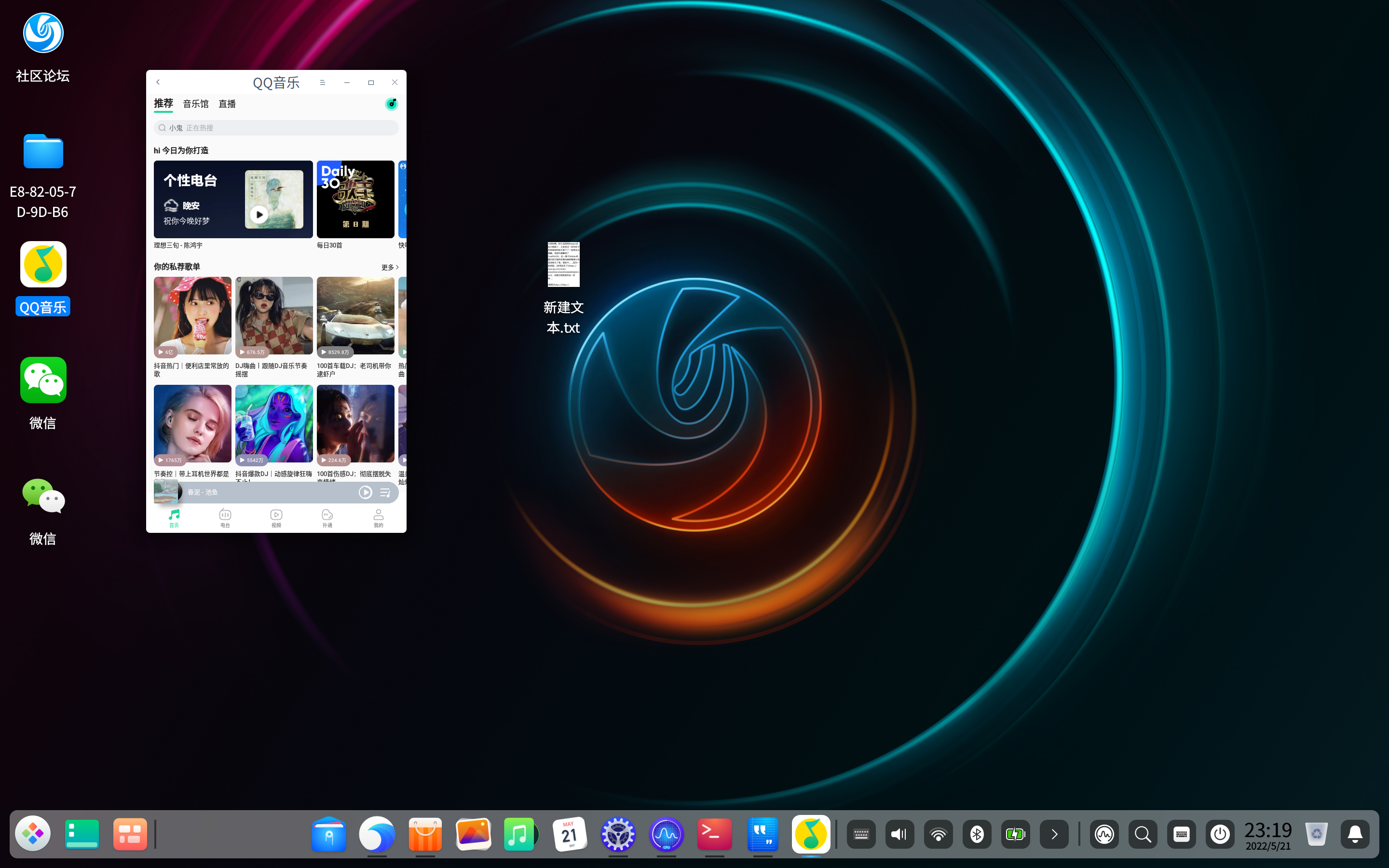Image resolution: width=1389 pixels, height=868 pixels.
Task: Play the 个性电台 radio card
Action: (x=259, y=215)
